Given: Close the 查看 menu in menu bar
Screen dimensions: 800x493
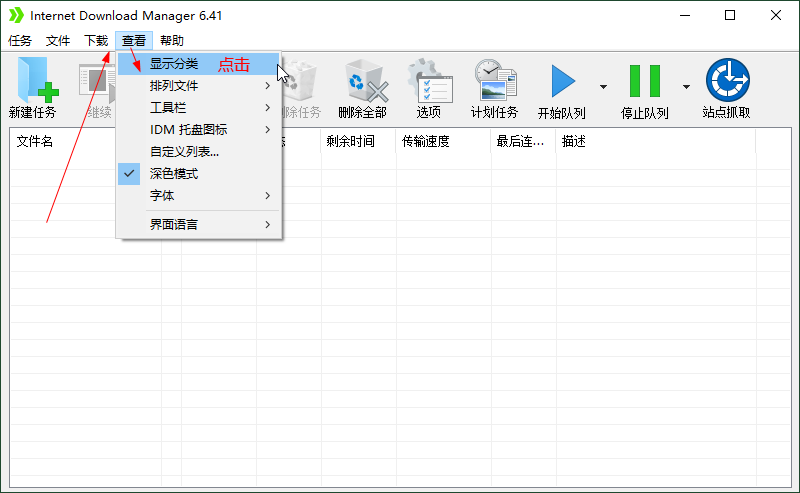Looking at the screenshot, I should pyautogui.click(x=134, y=41).
